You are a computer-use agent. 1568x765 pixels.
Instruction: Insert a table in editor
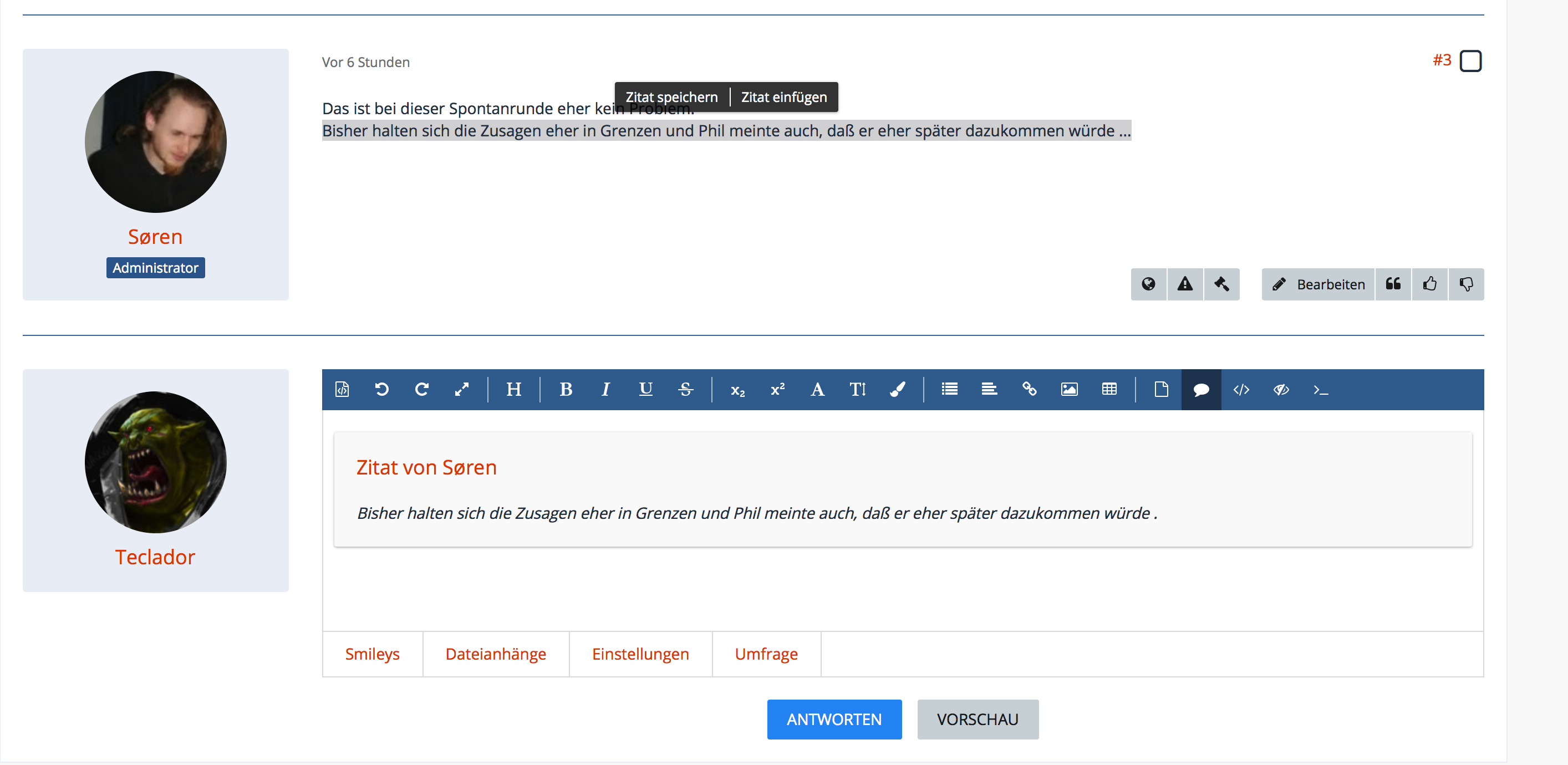(1109, 390)
